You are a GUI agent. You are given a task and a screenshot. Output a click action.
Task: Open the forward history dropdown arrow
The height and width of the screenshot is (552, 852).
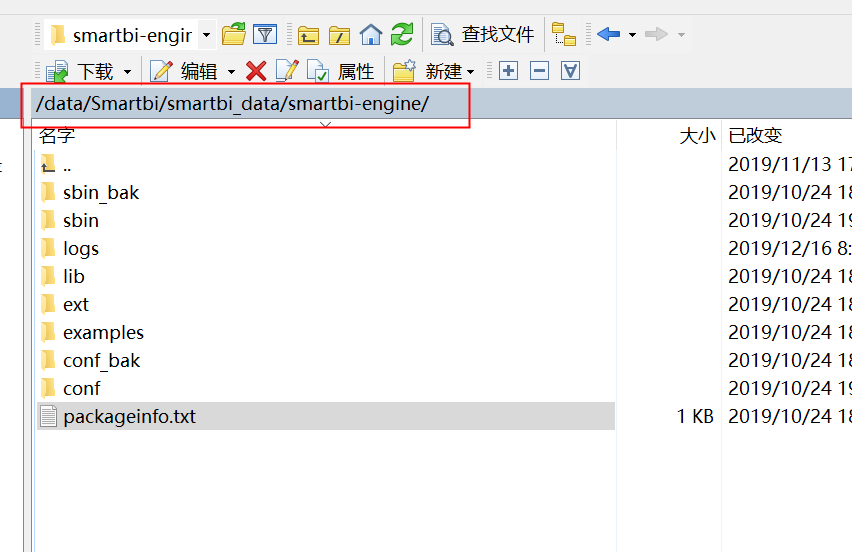(681, 35)
